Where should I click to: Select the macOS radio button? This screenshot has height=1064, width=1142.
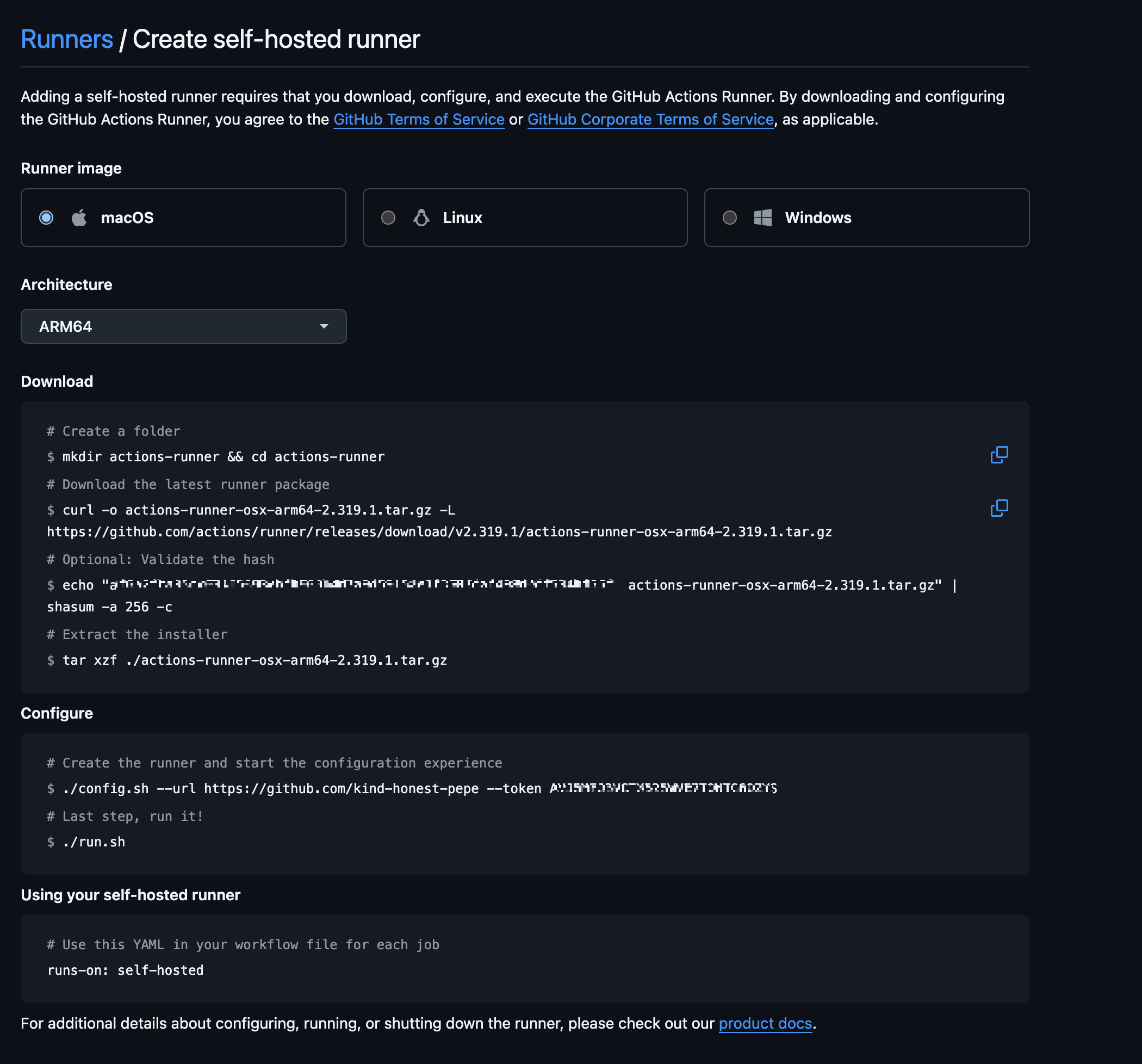(46, 218)
